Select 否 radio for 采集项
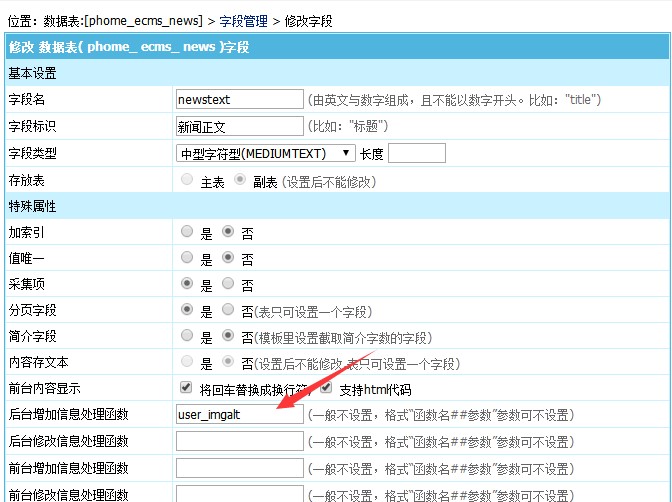 tap(228, 284)
